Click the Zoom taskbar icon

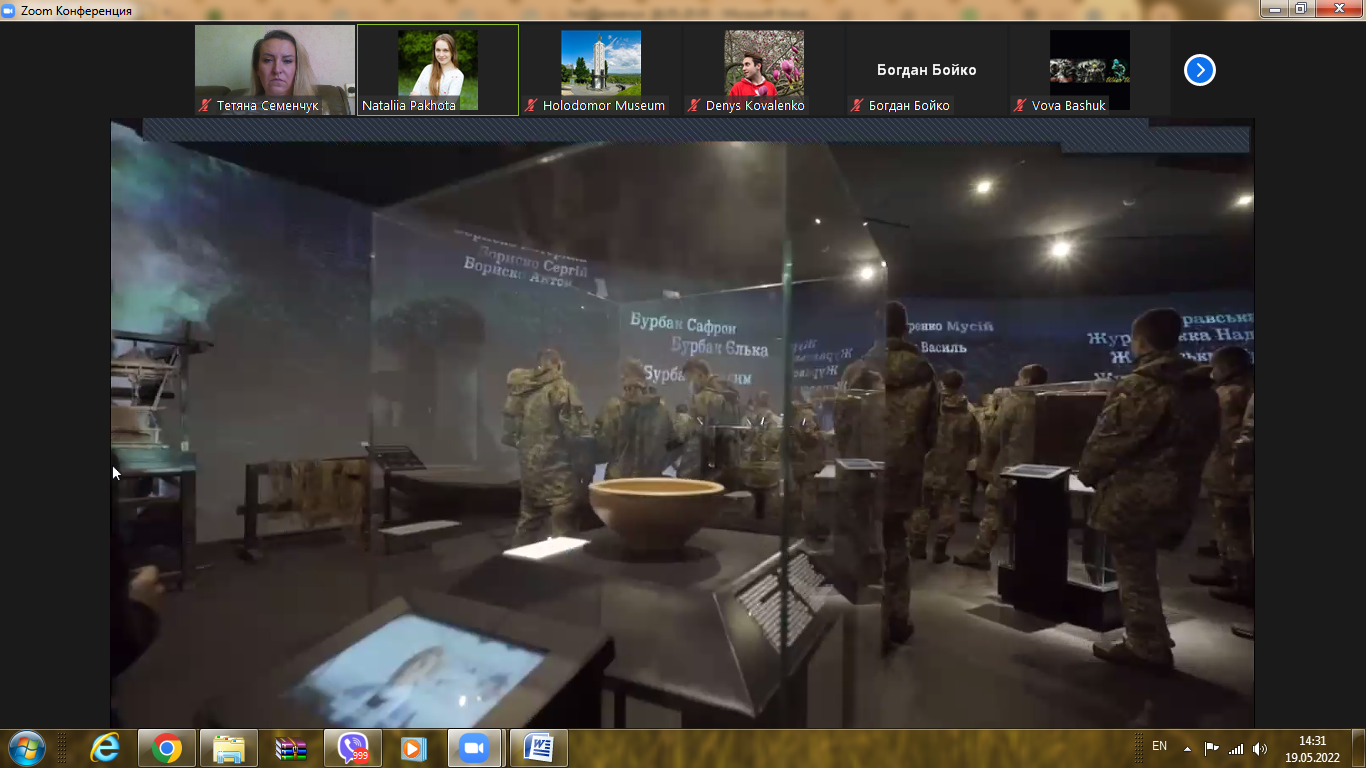pos(476,748)
